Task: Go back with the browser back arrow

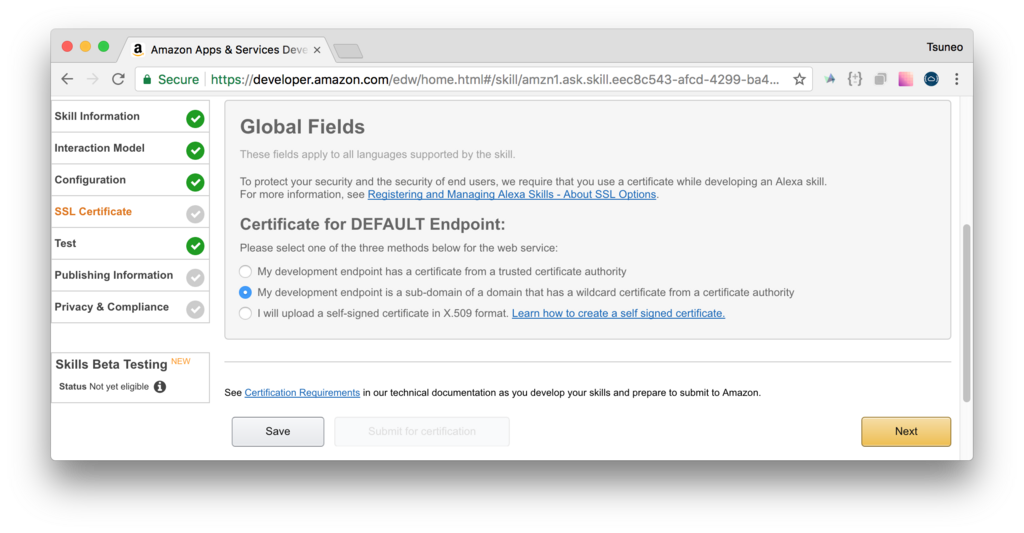Action: coord(67,79)
